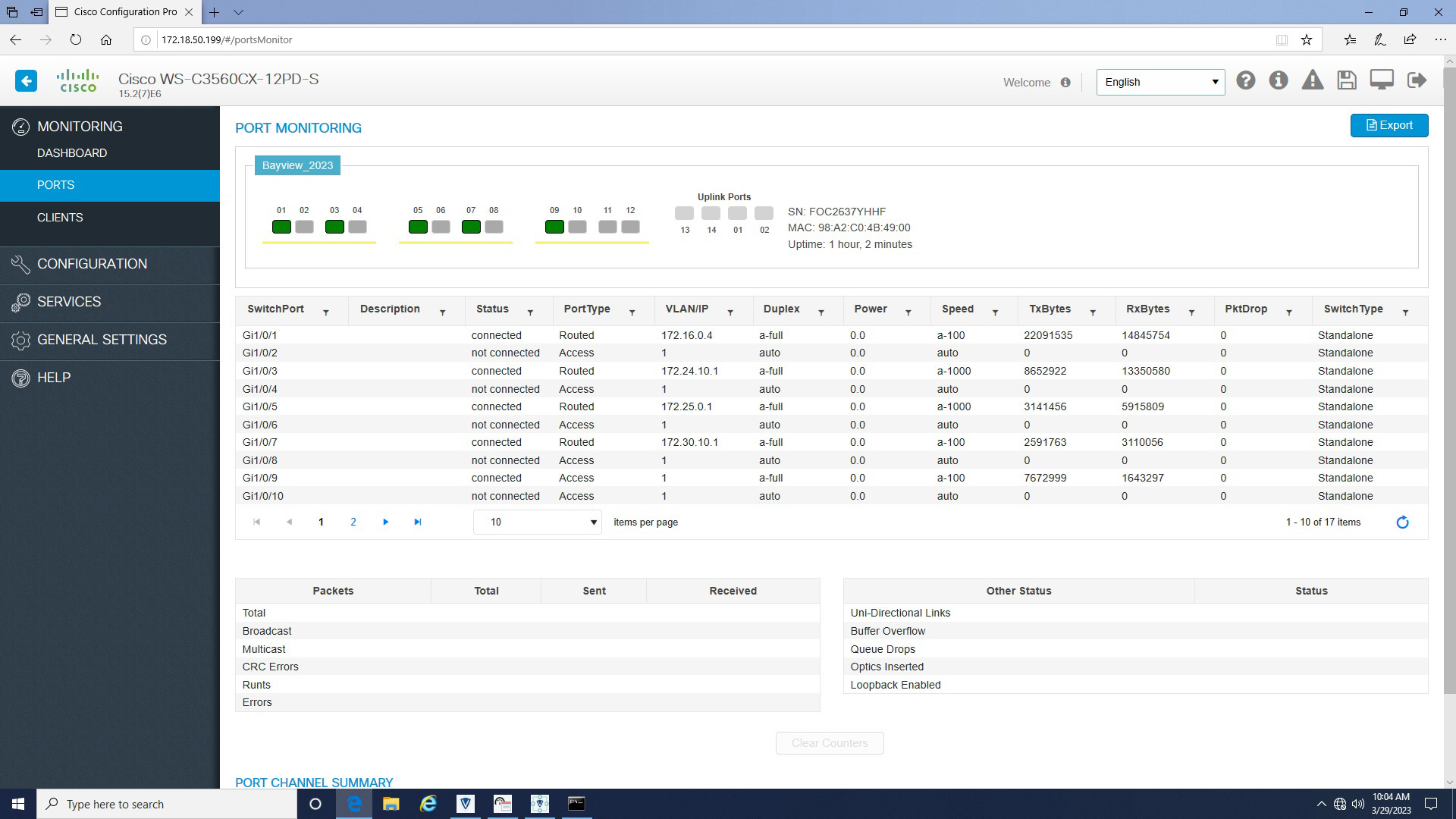The image size is (1456, 819).
Task: Open Internet Explorer from taskbar
Action: tap(428, 804)
